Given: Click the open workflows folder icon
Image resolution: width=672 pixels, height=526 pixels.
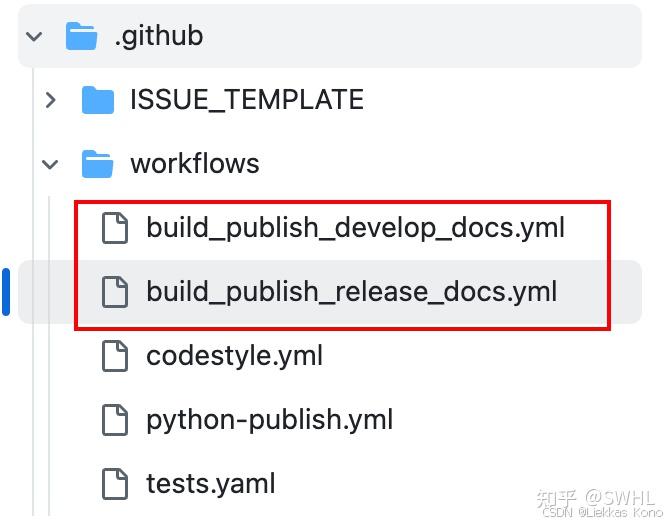Looking at the screenshot, I should point(97,164).
